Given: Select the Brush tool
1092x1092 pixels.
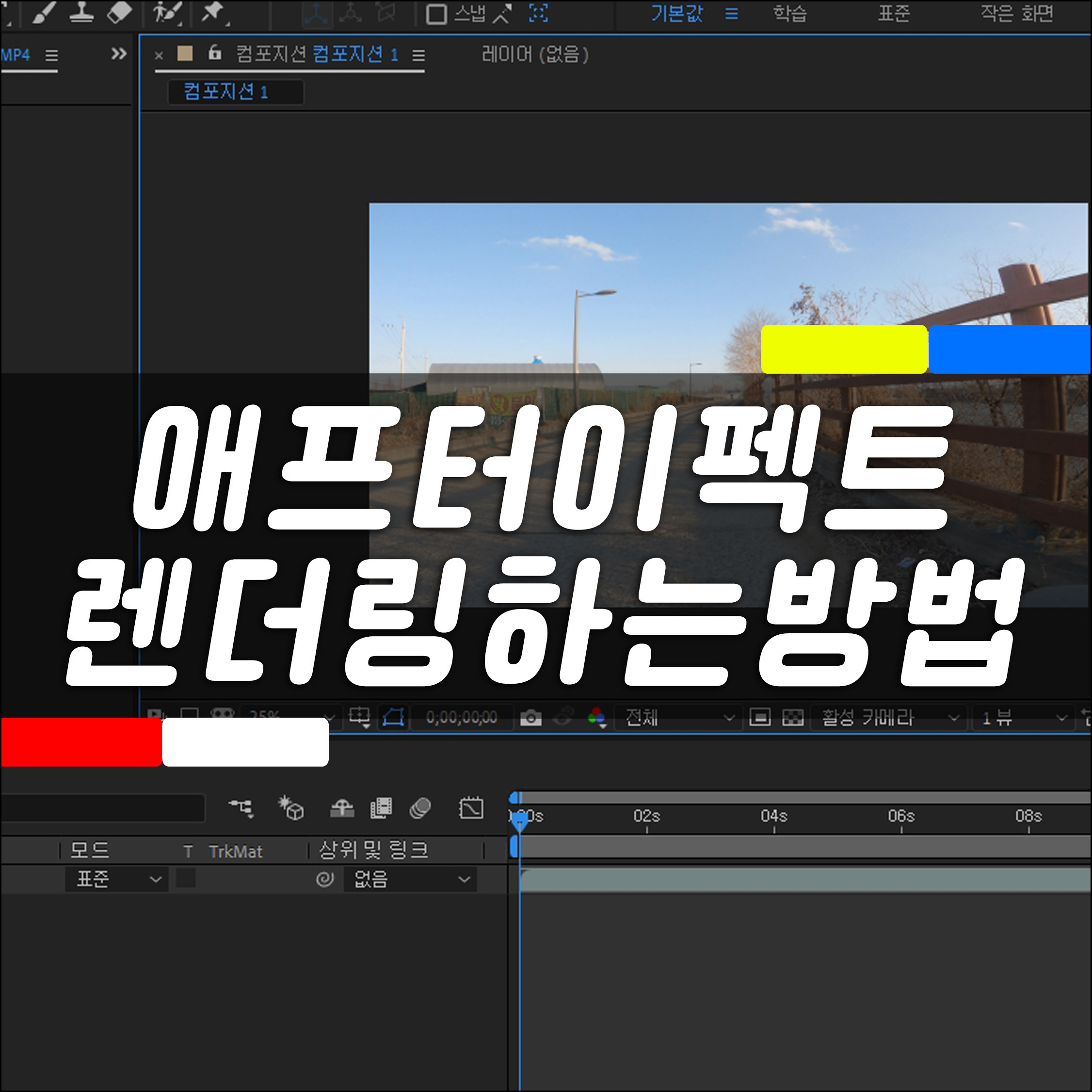Looking at the screenshot, I should coord(43,13).
